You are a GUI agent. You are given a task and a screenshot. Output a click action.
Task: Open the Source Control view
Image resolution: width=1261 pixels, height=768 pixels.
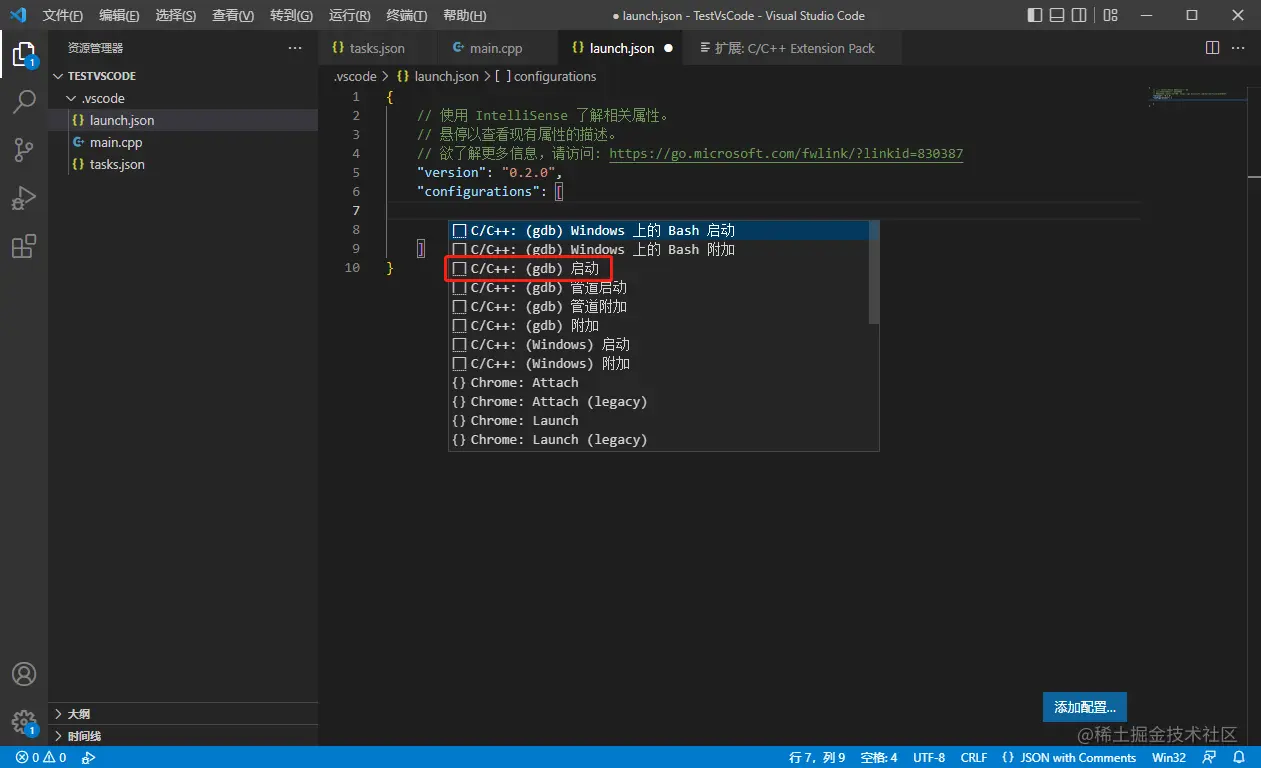coord(24,149)
